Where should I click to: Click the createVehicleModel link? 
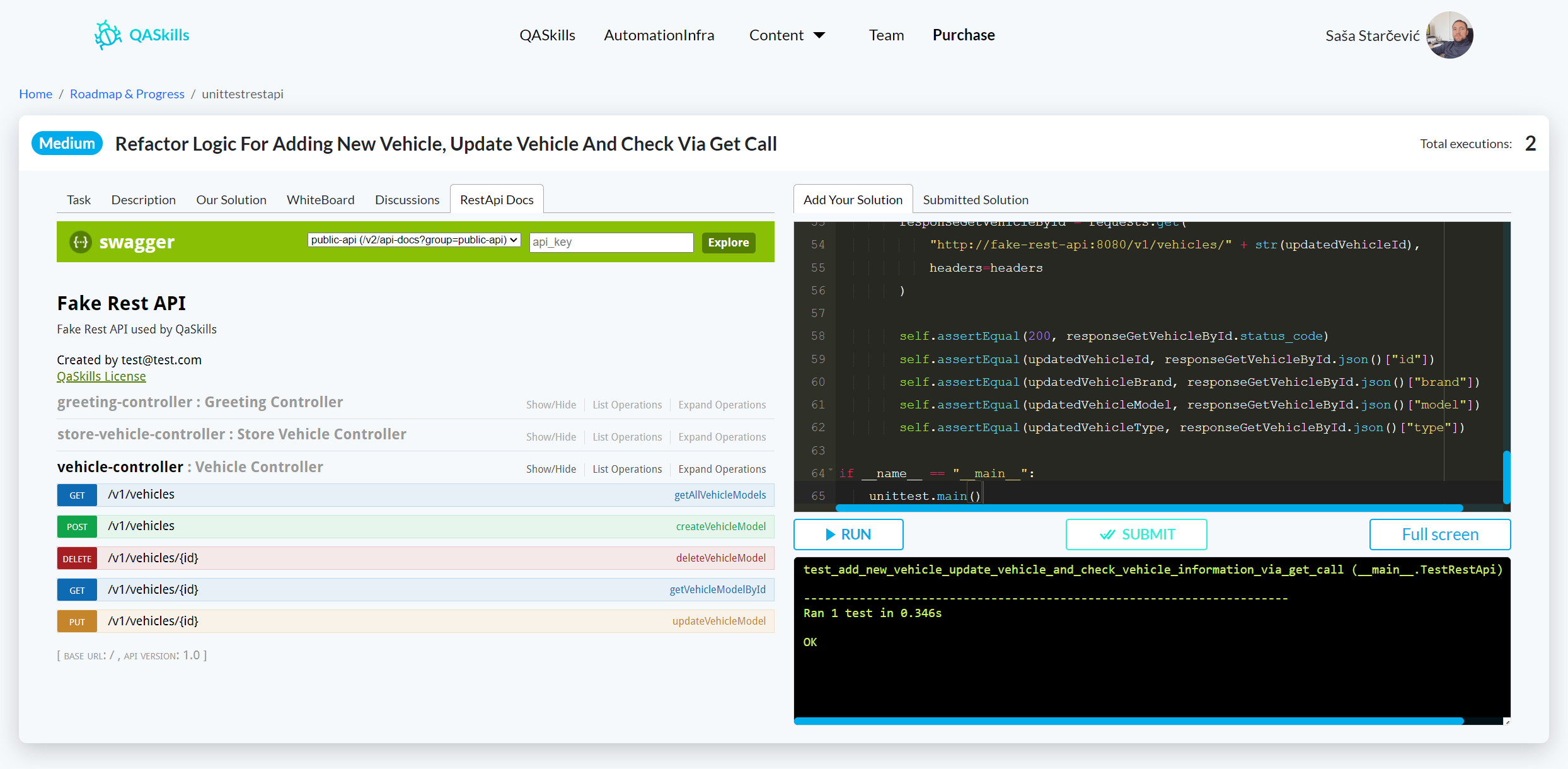coord(721,526)
